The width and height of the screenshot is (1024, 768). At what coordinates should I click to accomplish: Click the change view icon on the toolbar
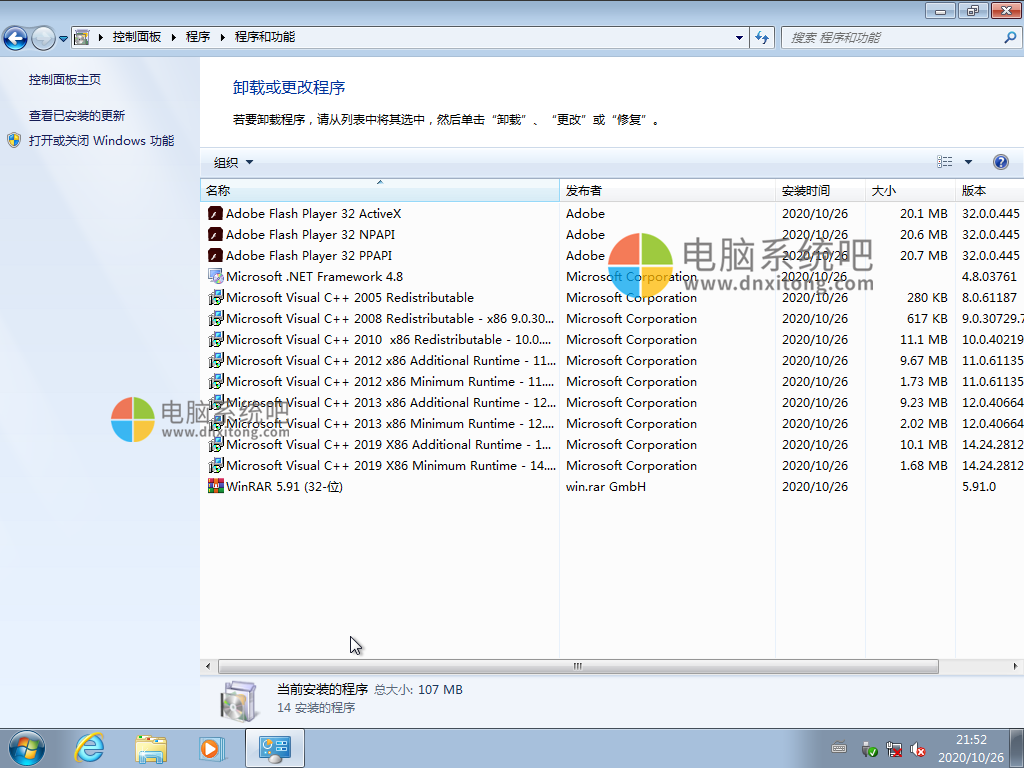[944, 161]
